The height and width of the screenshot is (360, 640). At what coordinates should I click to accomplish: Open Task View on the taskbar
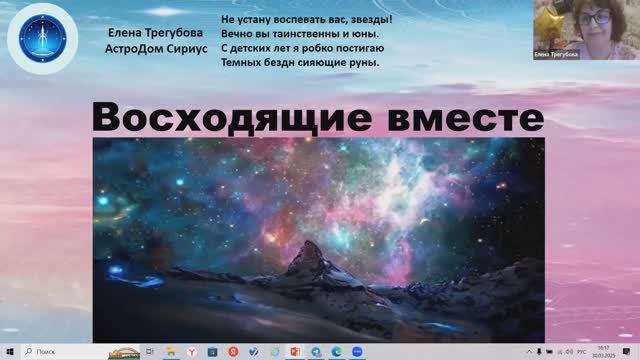point(150,351)
